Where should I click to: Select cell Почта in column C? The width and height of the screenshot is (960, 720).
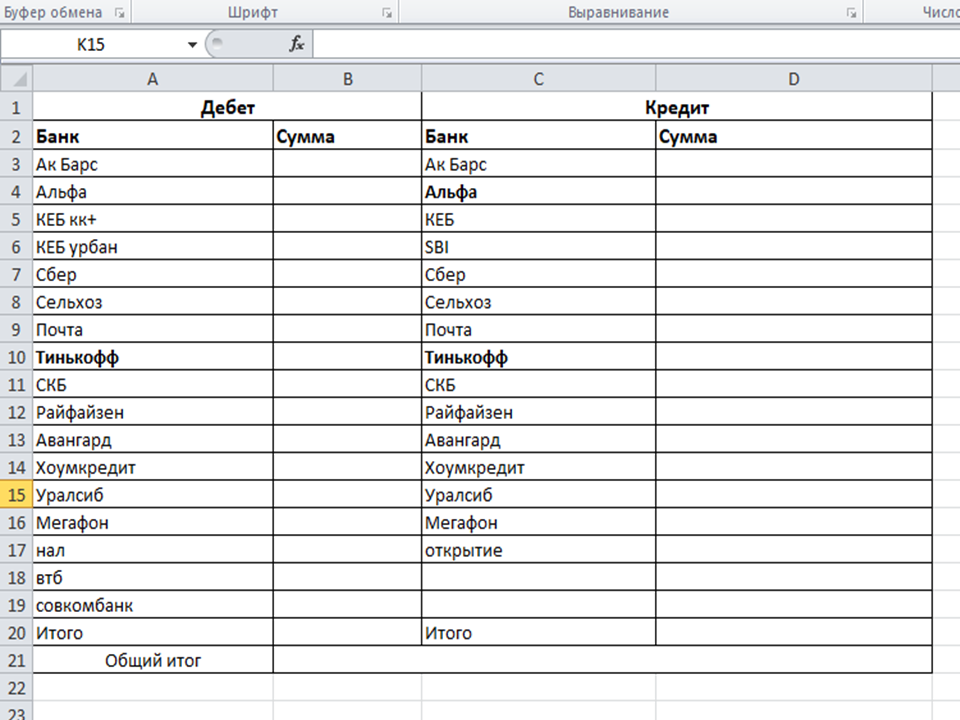tap(538, 329)
